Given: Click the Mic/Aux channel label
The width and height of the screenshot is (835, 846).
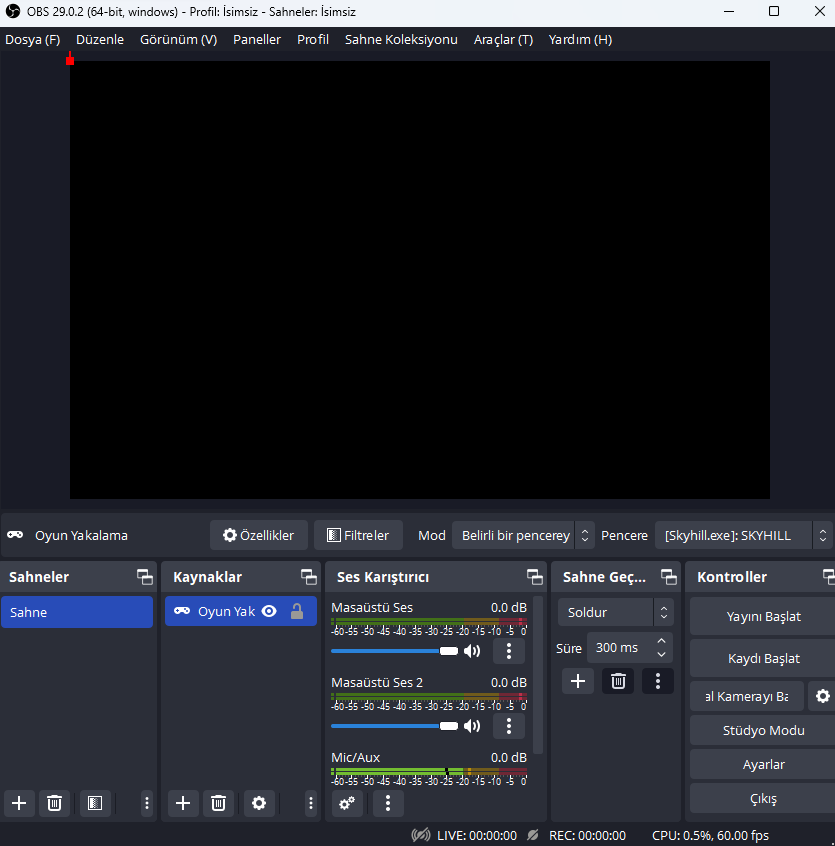Looking at the screenshot, I should [355, 757].
